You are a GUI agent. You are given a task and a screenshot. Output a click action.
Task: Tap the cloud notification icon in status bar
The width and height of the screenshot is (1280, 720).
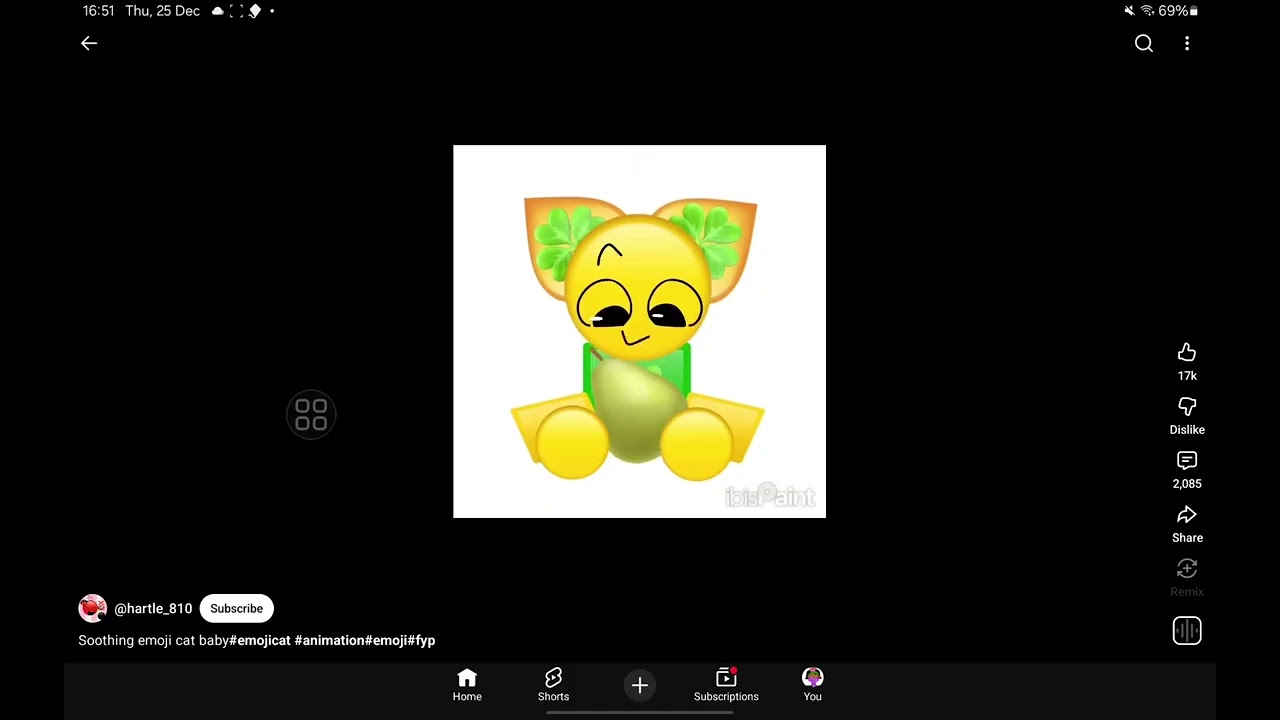217,11
